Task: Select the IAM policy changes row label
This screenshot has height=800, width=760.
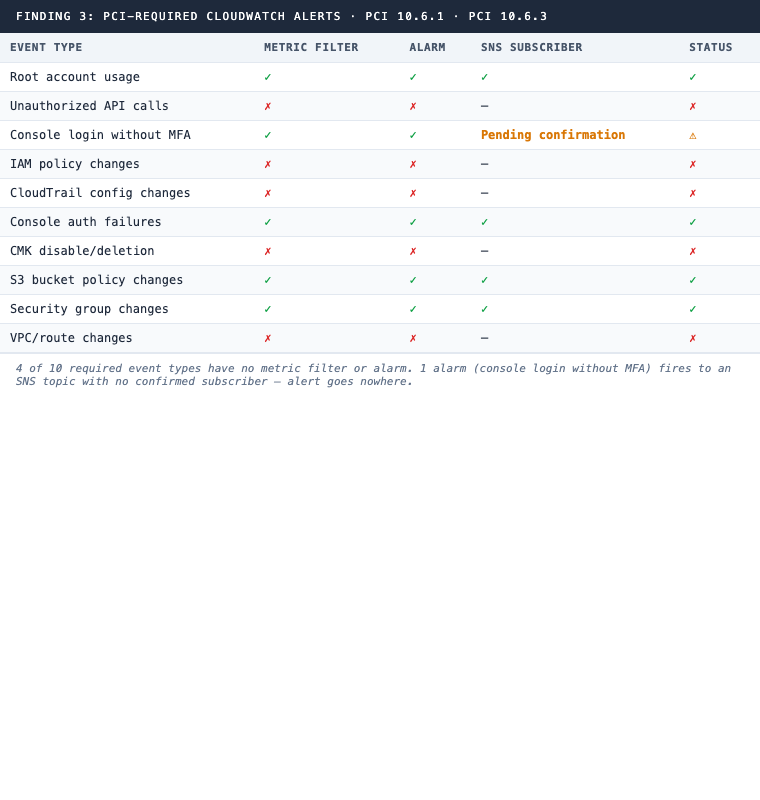Action: click(75, 164)
